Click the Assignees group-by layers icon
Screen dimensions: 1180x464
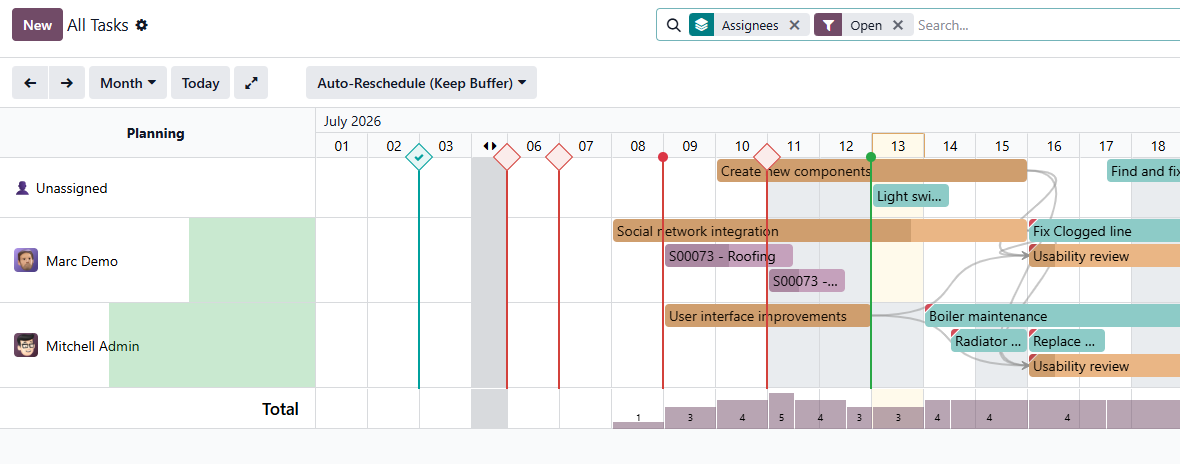click(701, 25)
